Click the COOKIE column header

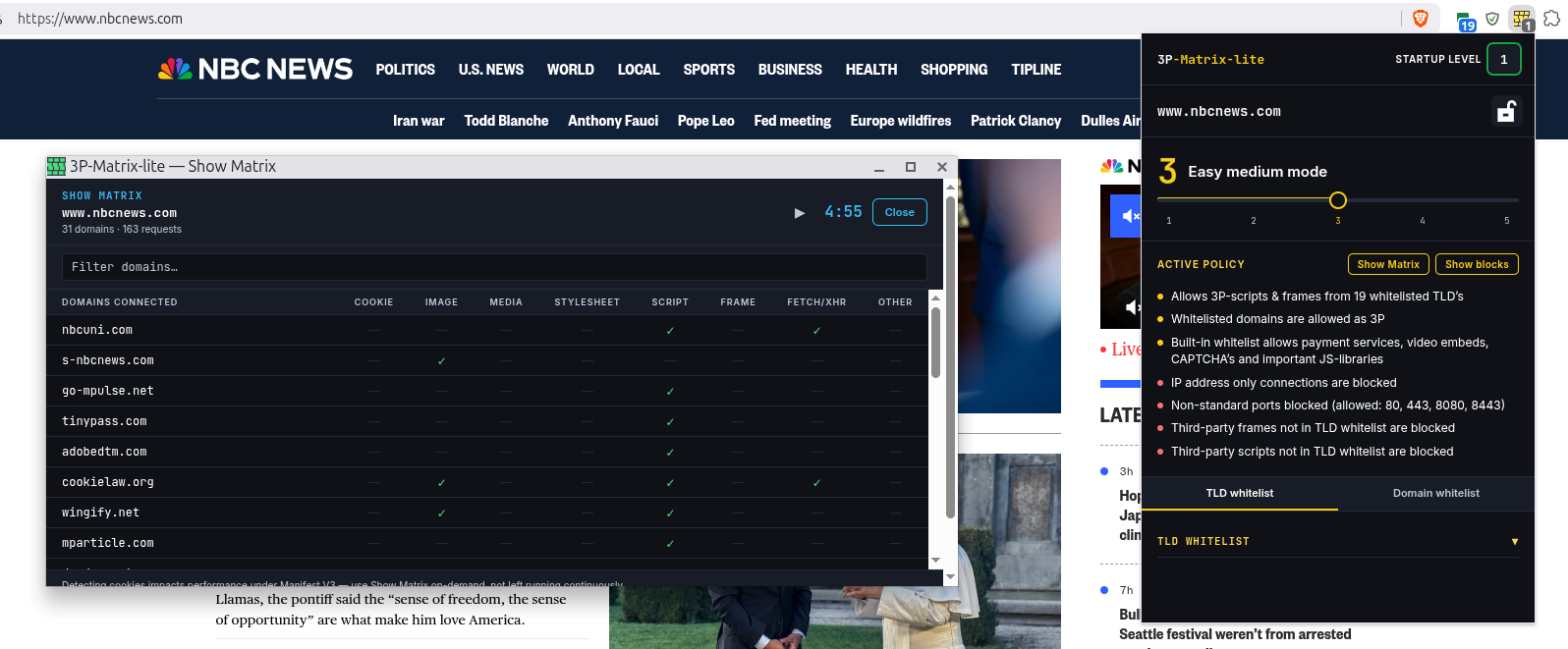pyautogui.click(x=373, y=302)
